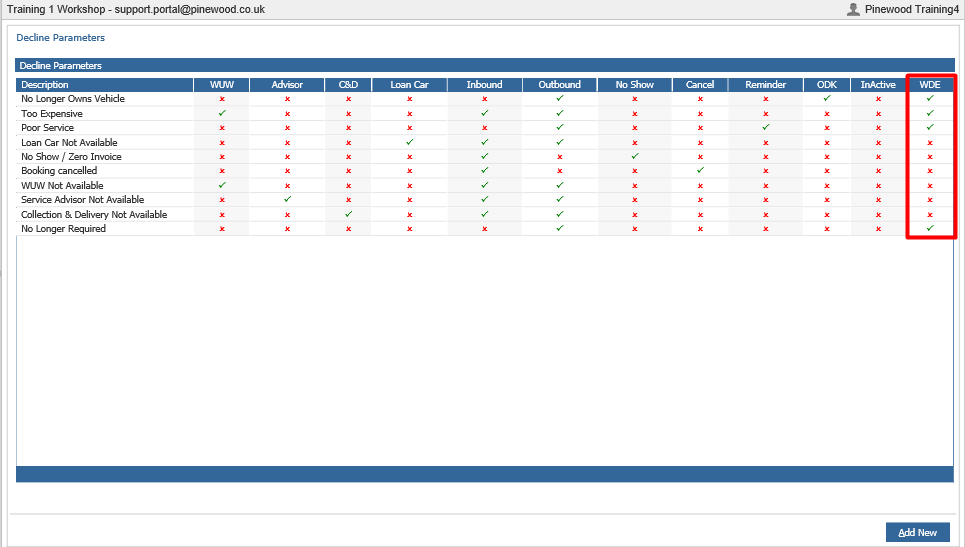The height and width of the screenshot is (547, 965).
Task: Select 'Collection & Delivery Not Available' row
Action: [x=485, y=214]
